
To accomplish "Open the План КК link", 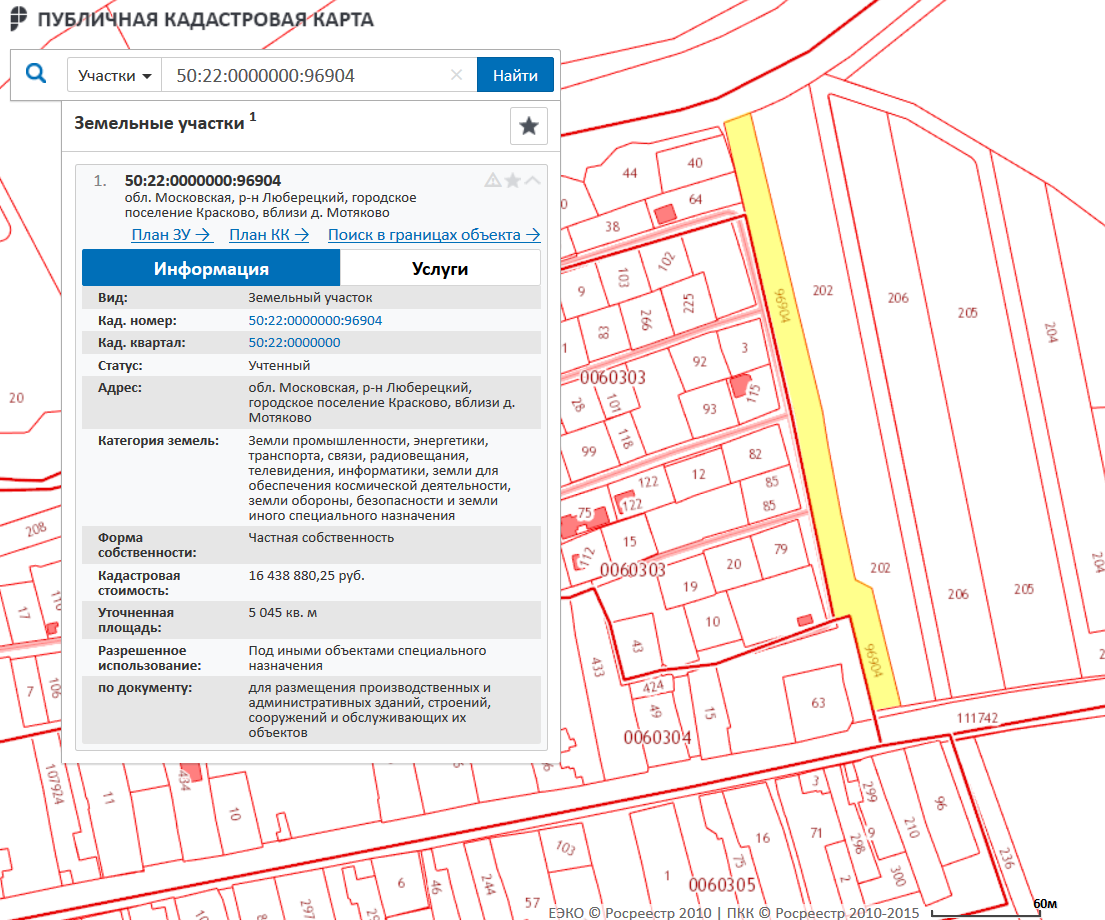I will coord(270,235).
